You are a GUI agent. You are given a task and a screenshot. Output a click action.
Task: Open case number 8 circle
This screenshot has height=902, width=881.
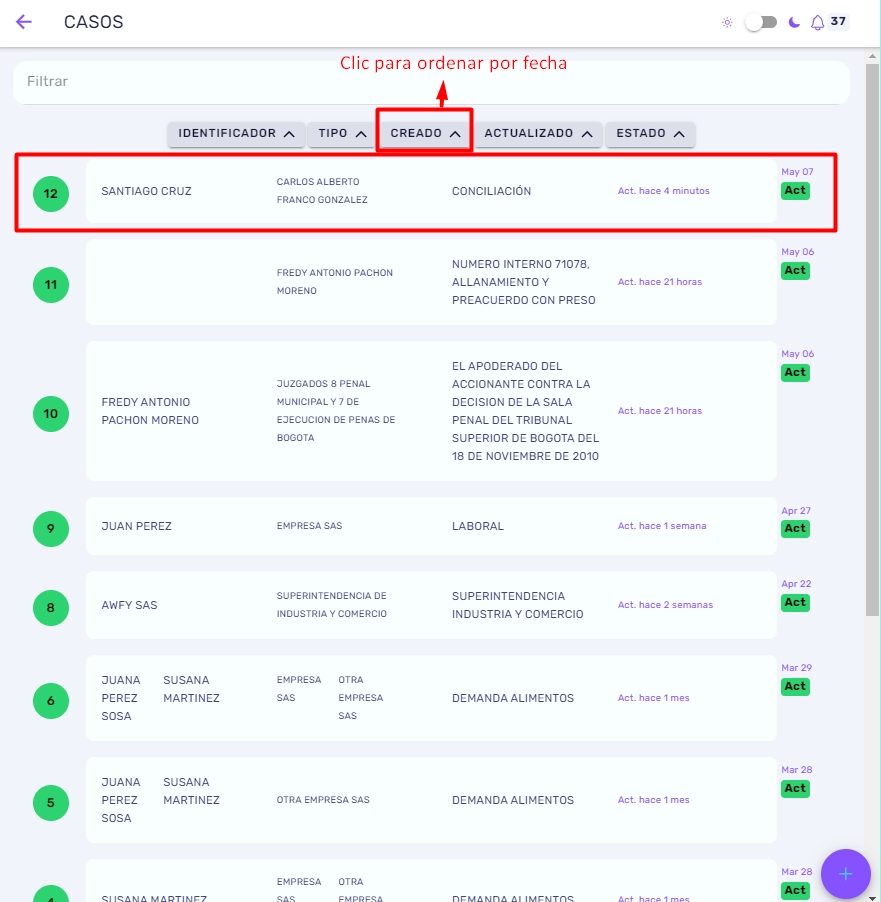tap(51, 608)
